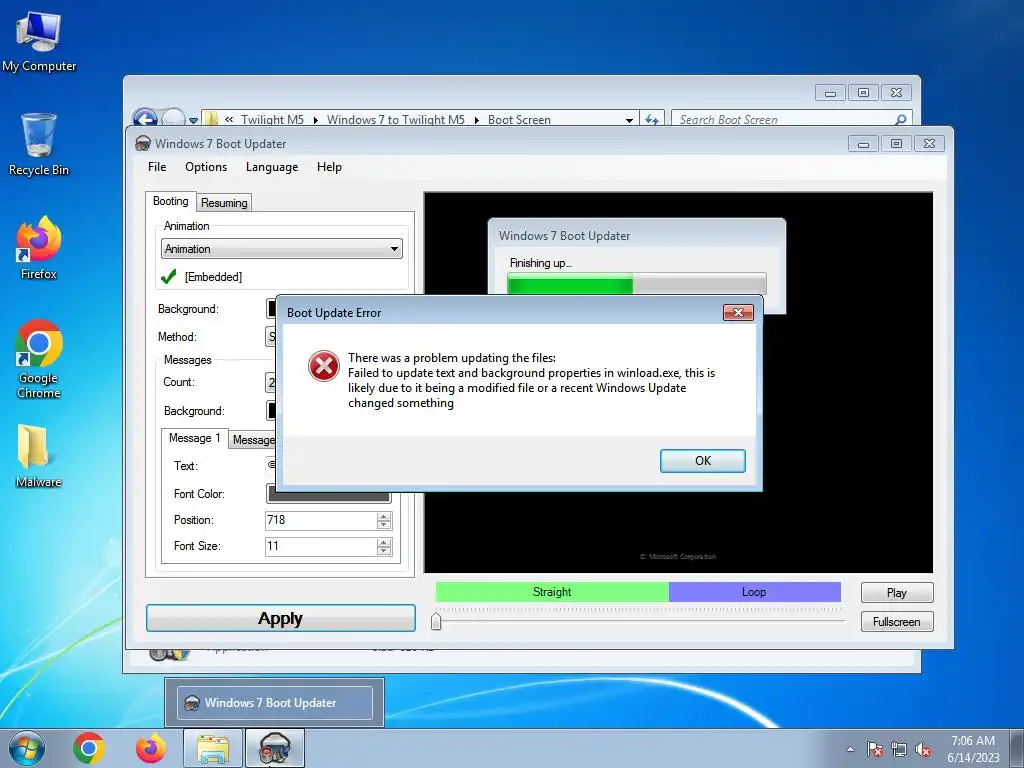The height and width of the screenshot is (768, 1024).
Task: Open the File menu
Action: tap(157, 167)
